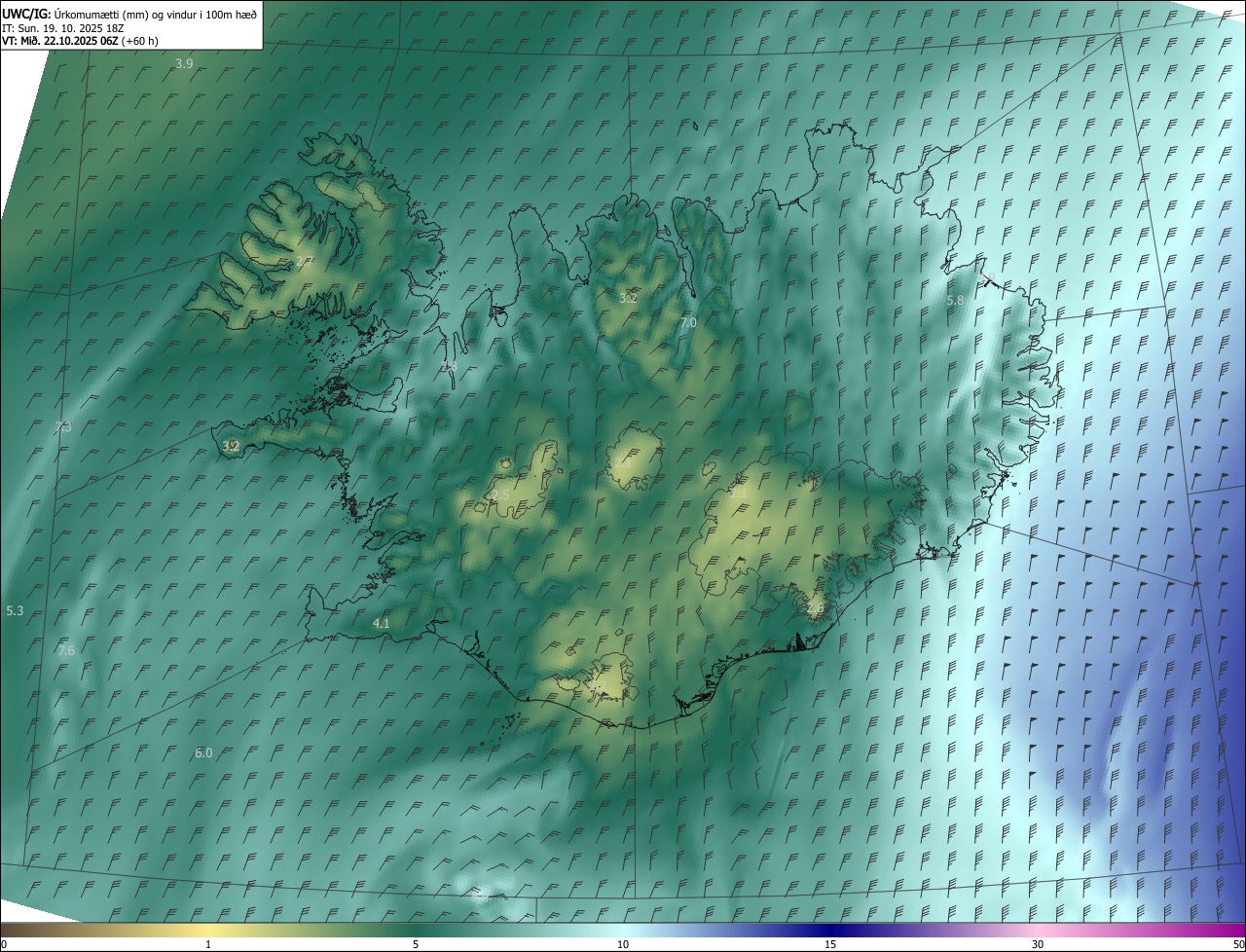Click the 4.1 value label
This screenshot has width=1246, height=952.
pos(382,623)
